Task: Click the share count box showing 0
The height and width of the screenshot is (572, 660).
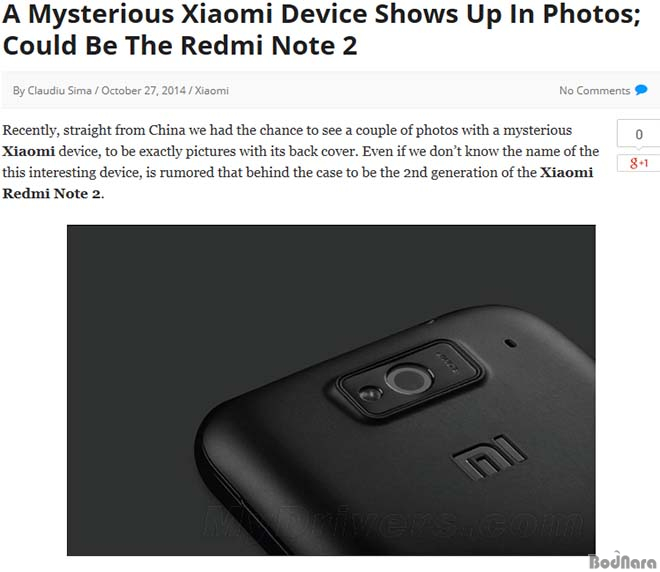Action: 639,134
